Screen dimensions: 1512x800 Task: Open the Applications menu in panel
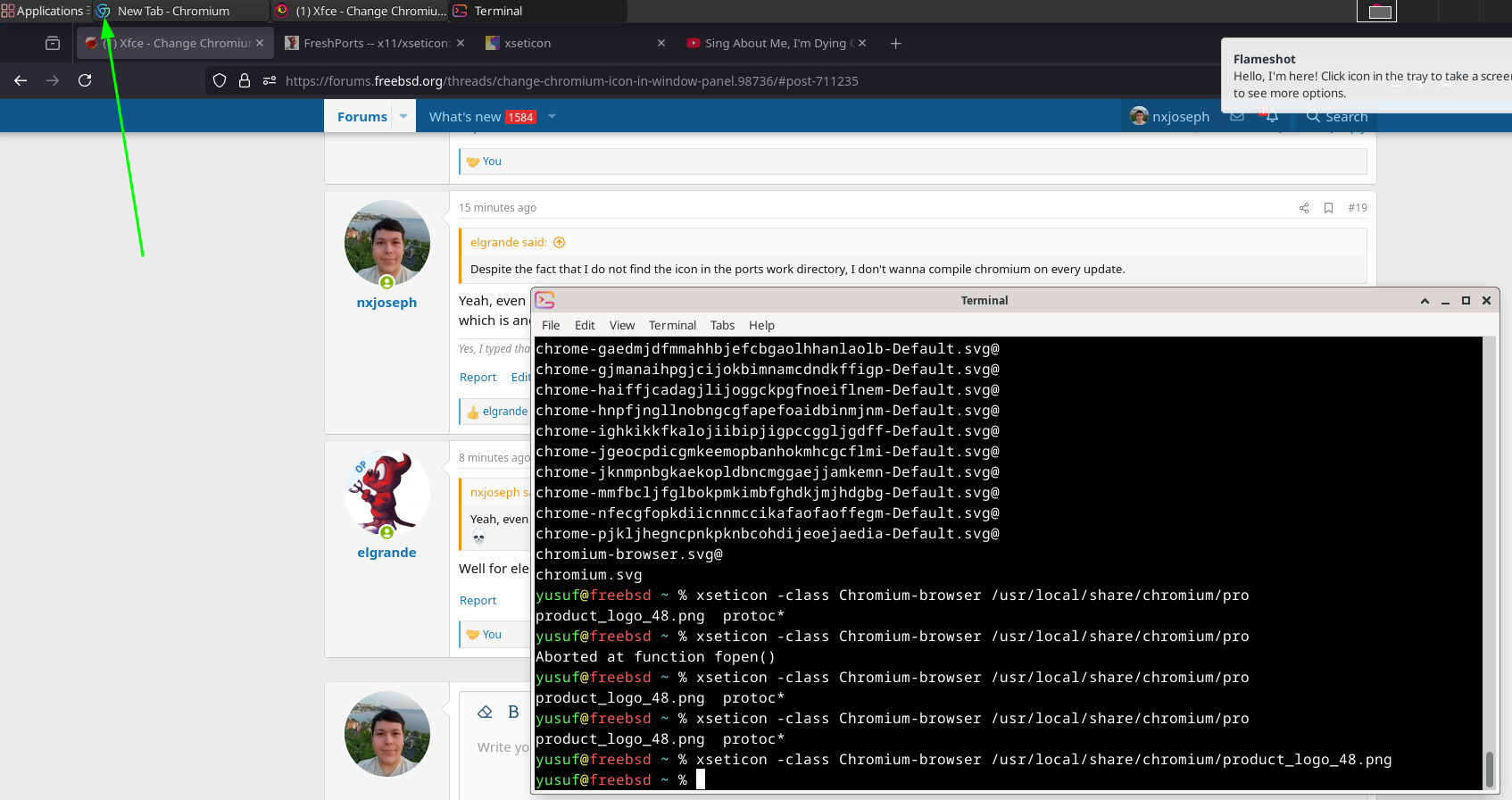point(45,11)
